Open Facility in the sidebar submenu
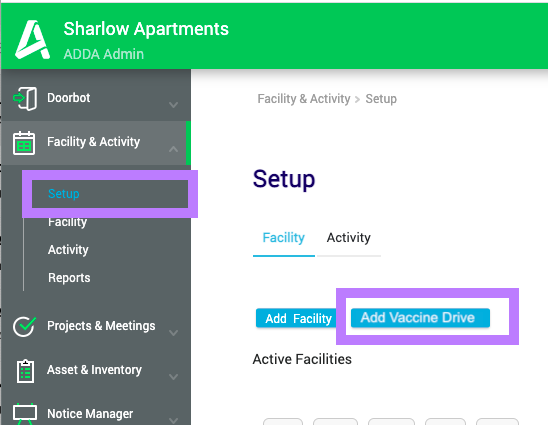This screenshot has height=425, width=548. (67, 222)
